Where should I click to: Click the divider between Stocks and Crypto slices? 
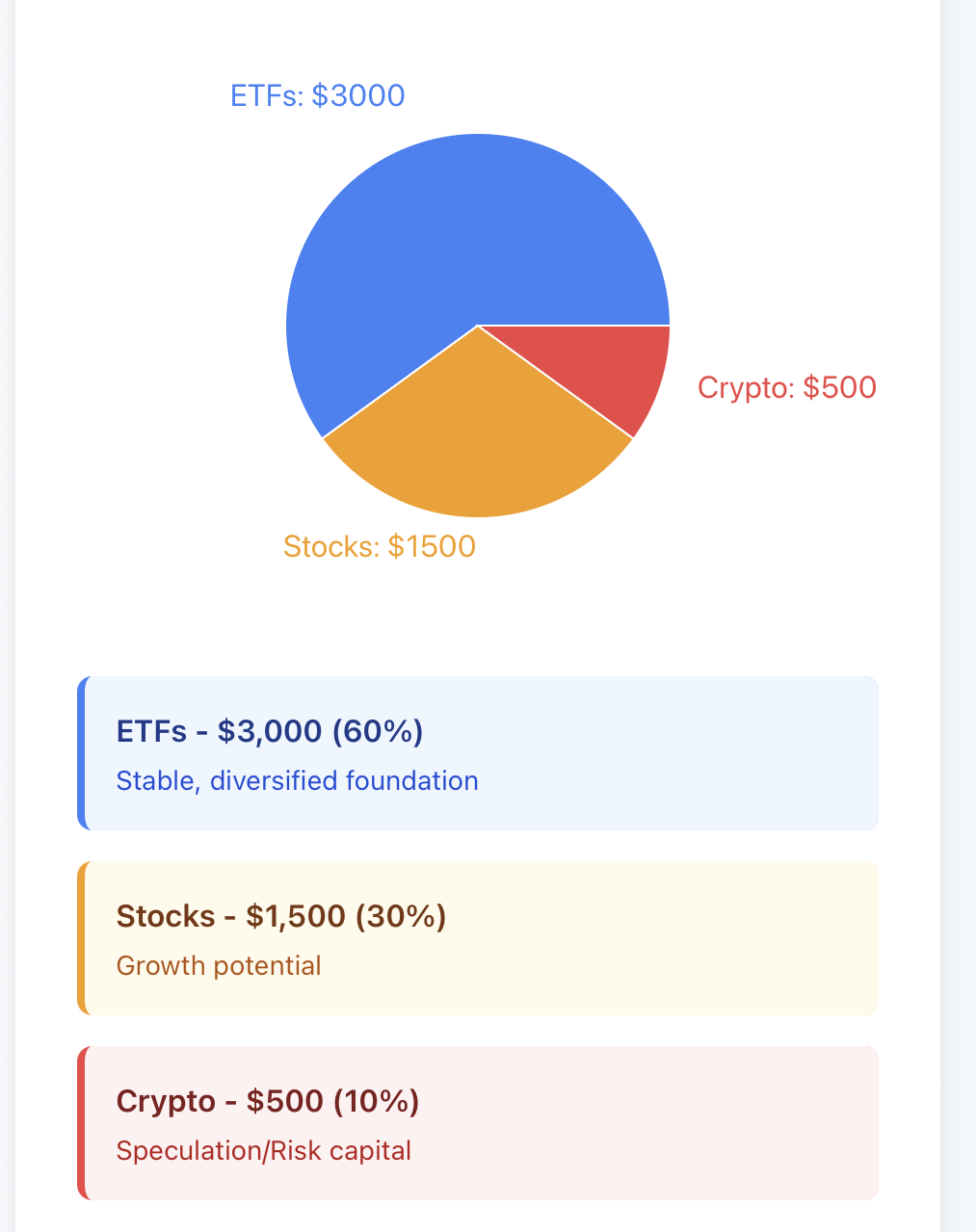[x=555, y=381]
